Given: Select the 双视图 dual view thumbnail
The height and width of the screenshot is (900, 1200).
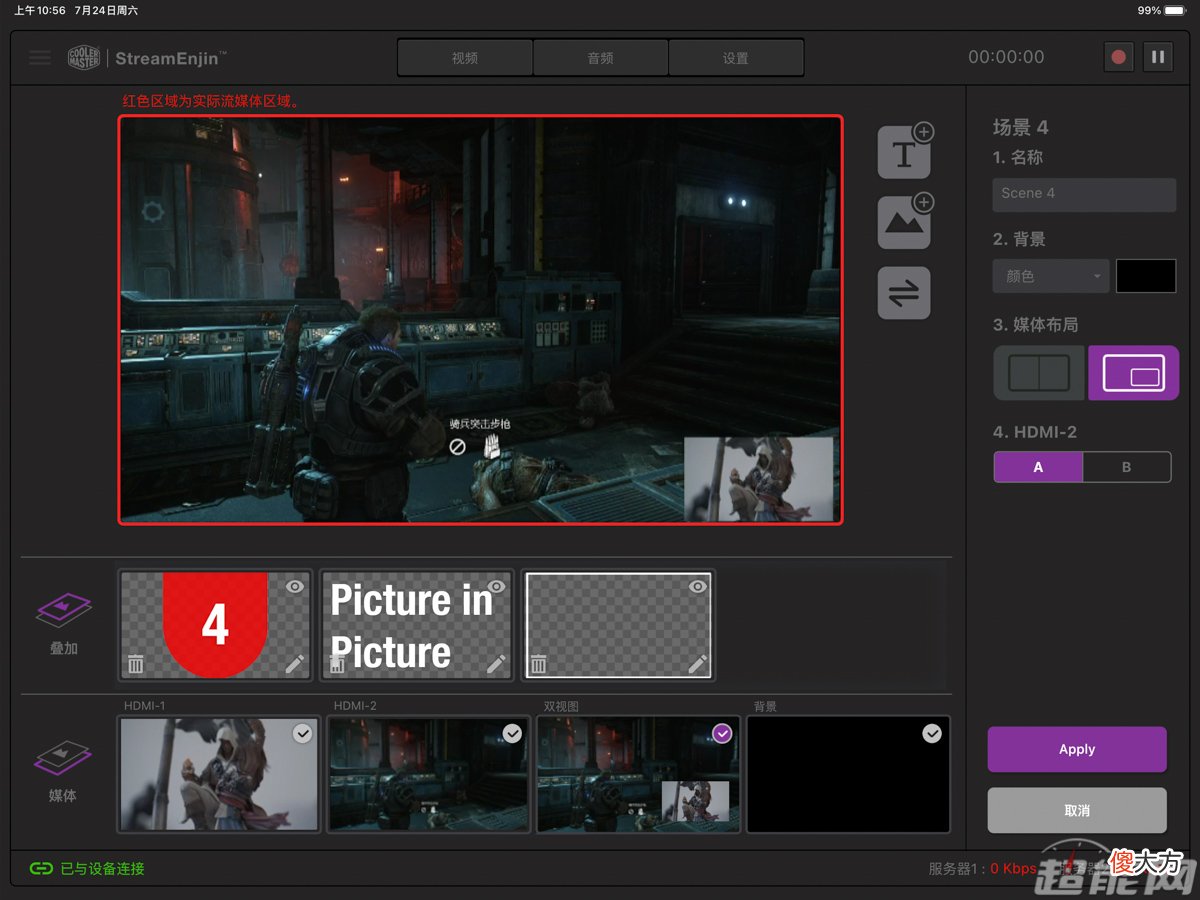Looking at the screenshot, I should click(x=639, y=774).
